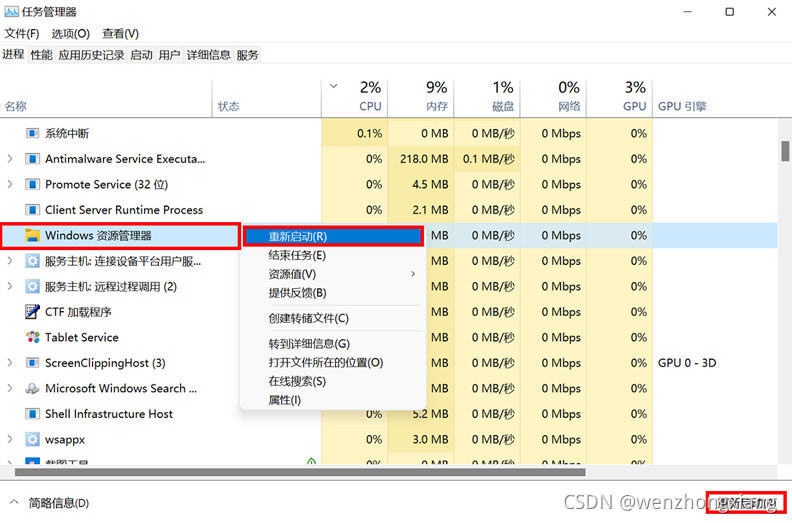Choose 创建转储文件(C) in context menu

(309, 318)
